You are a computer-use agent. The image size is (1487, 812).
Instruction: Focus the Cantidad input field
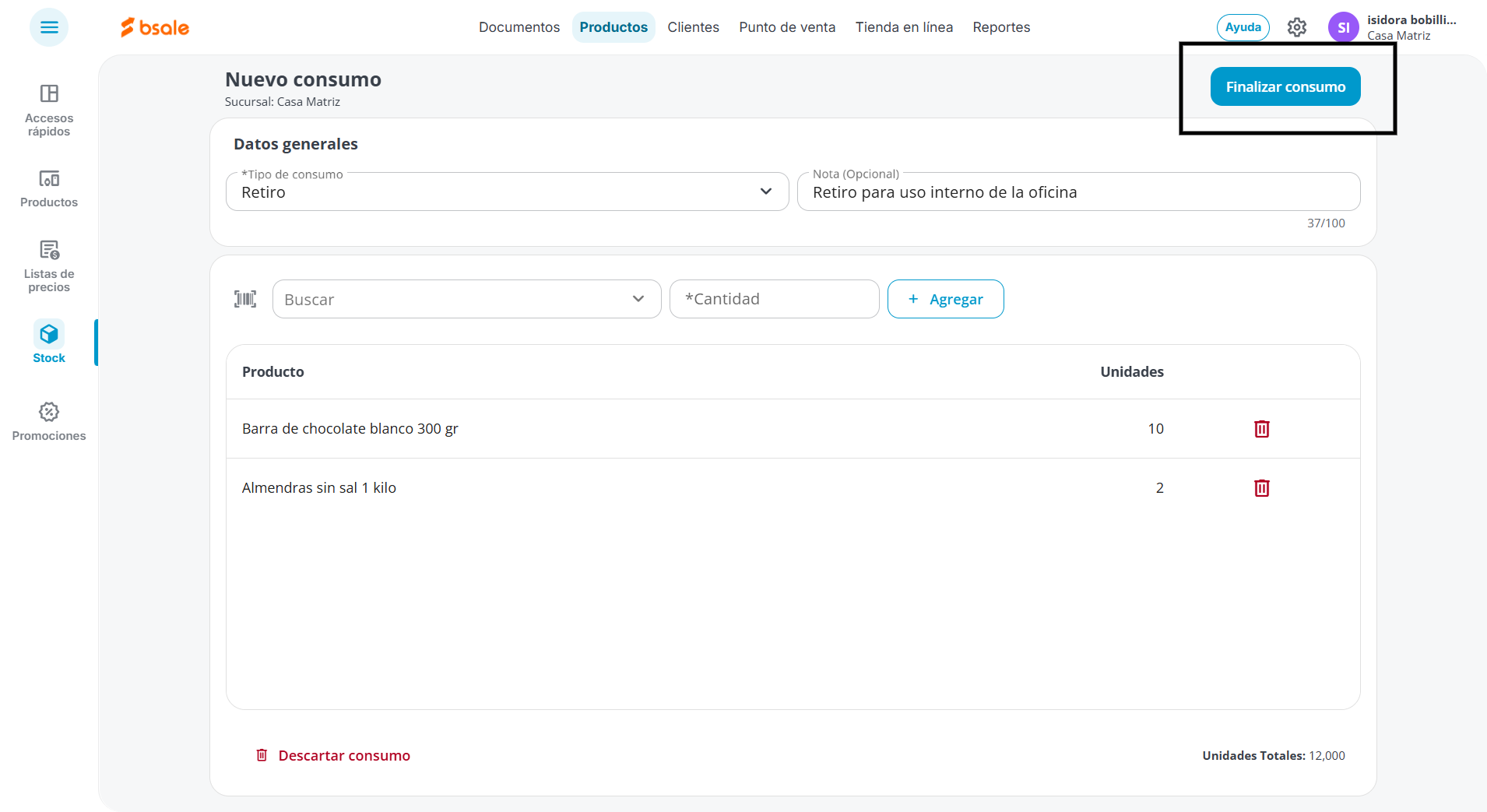[774, 299]
